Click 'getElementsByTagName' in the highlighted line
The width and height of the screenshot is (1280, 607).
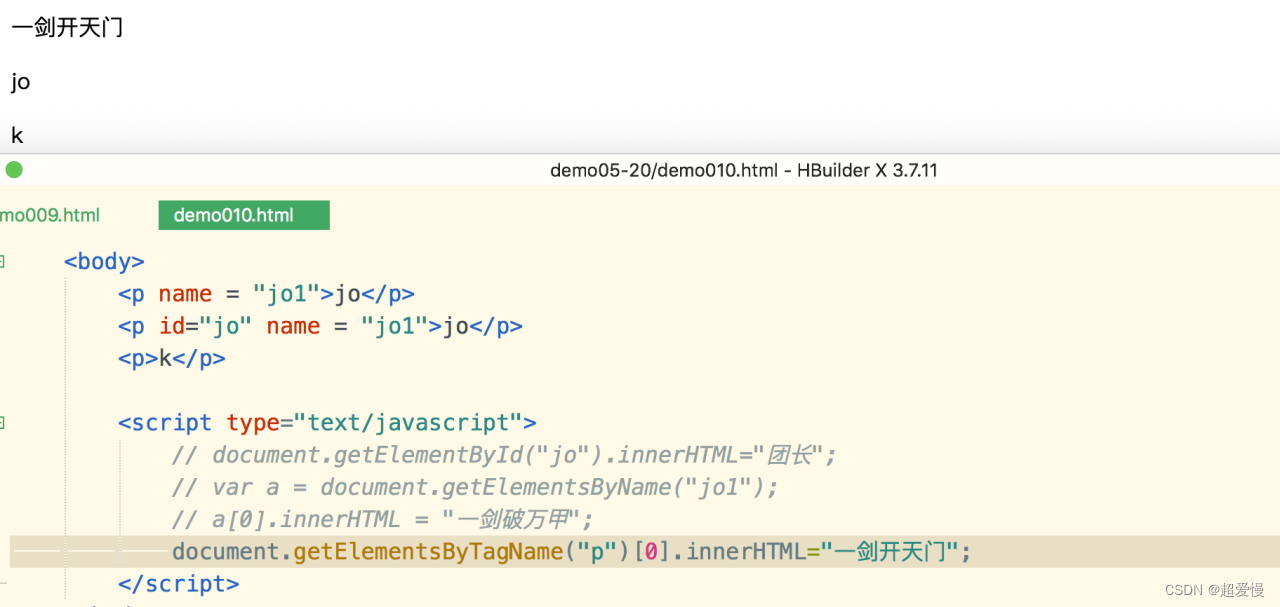[428, 552]
